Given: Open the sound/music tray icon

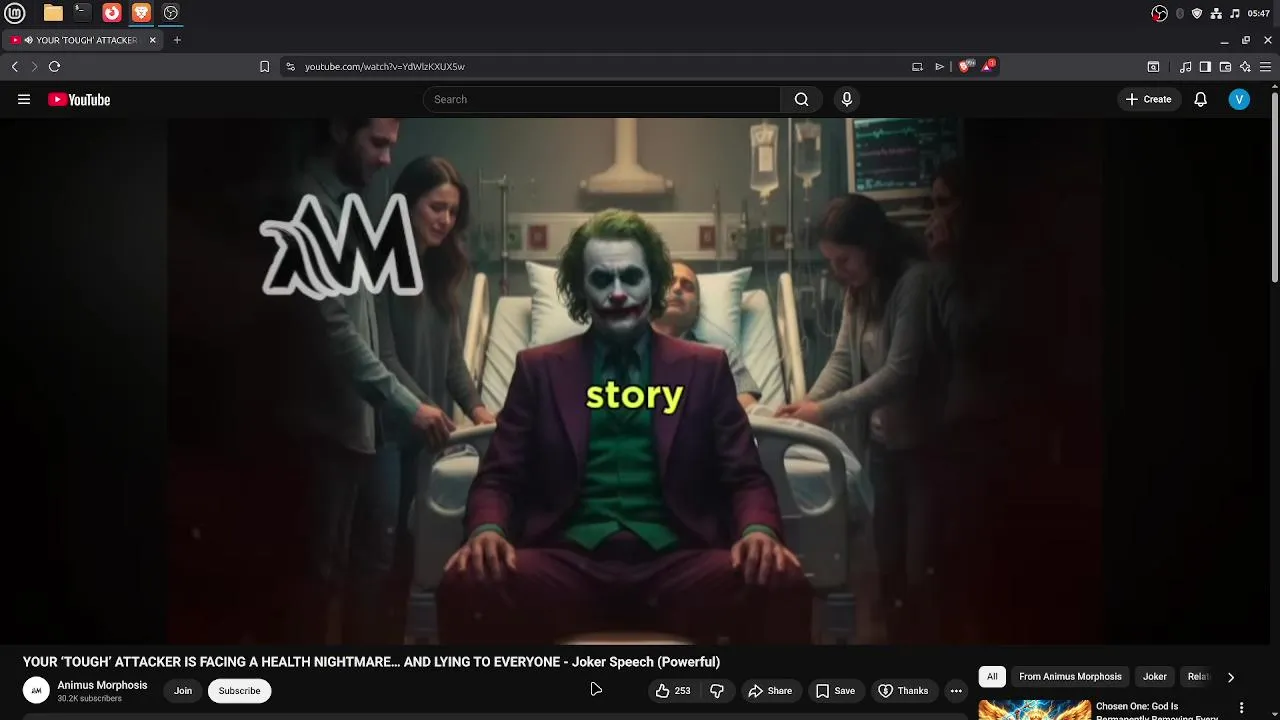Looking at the screenshot, I should click(1235, 13).
